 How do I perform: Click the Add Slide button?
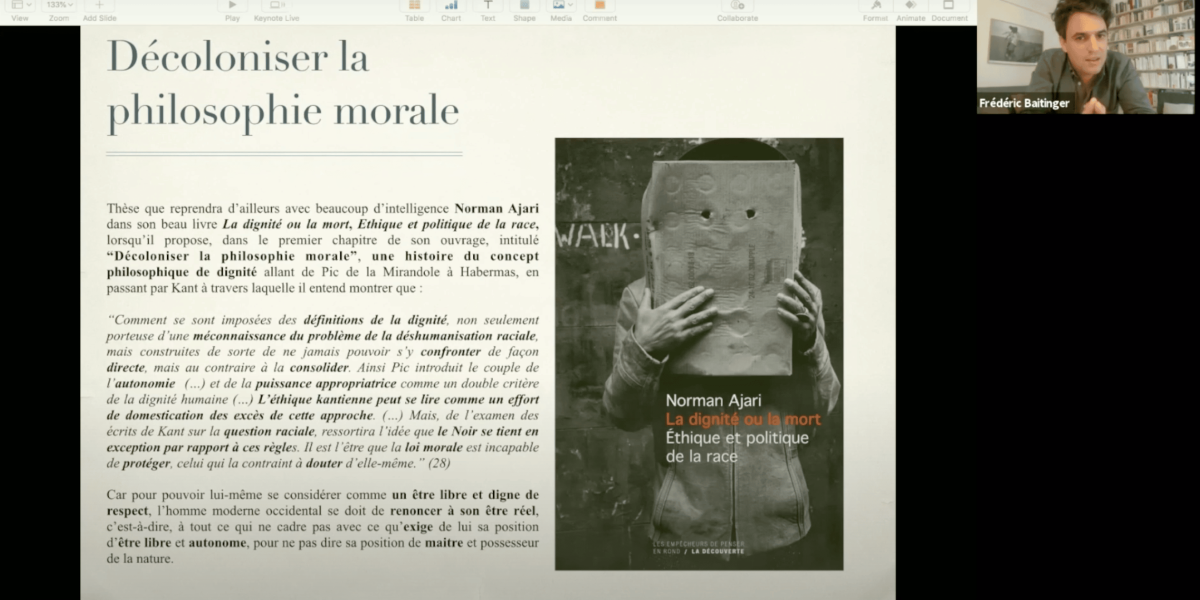99,6
